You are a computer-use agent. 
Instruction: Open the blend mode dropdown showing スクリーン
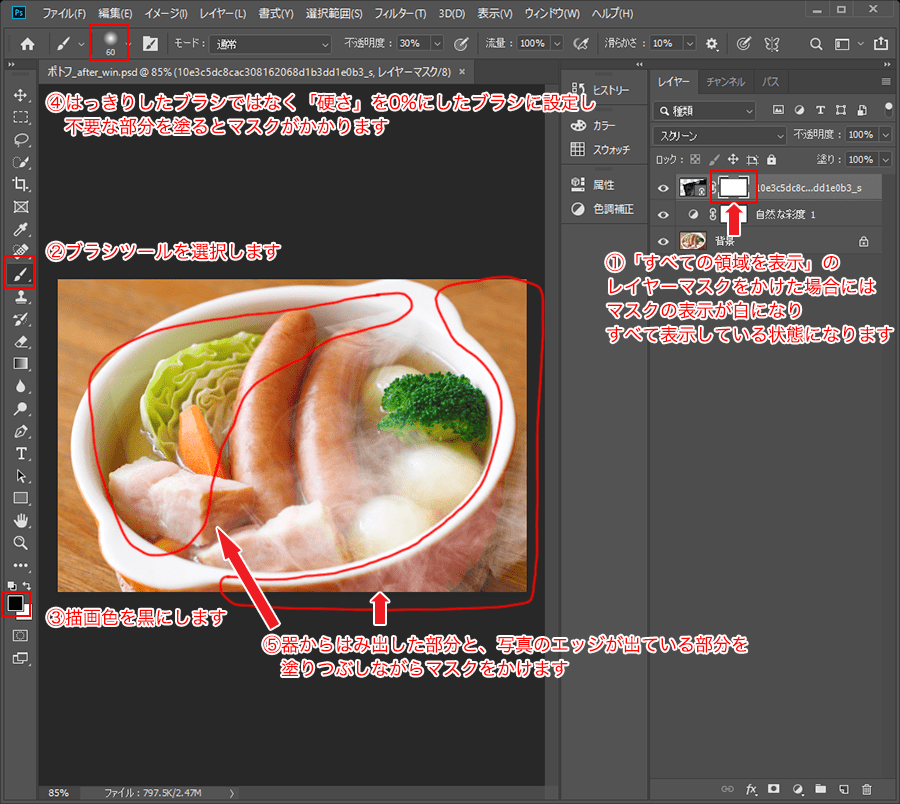coord(719,134)
